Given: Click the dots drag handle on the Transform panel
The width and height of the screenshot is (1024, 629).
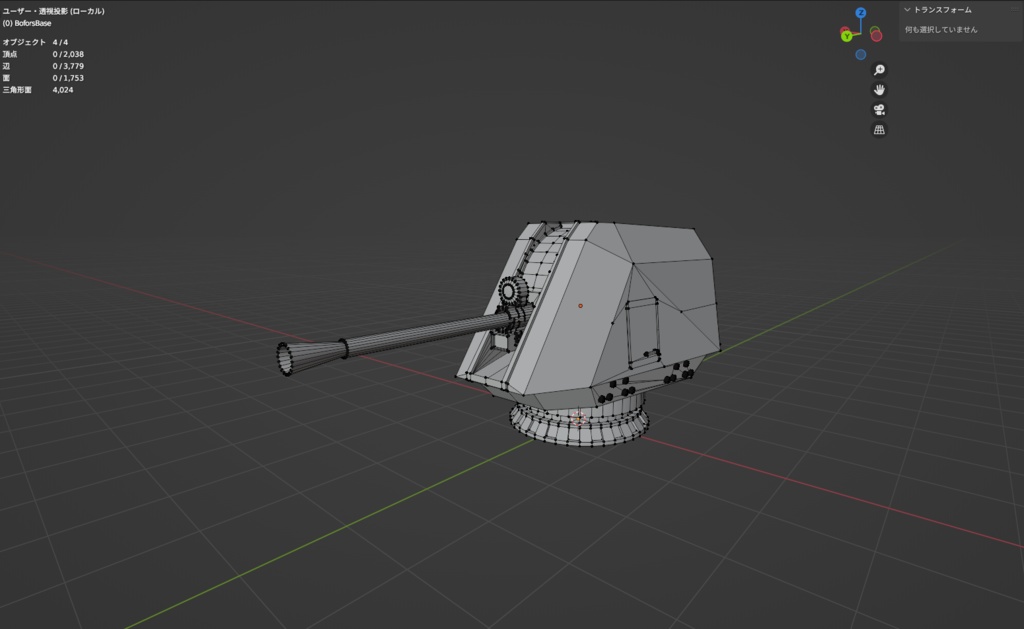Looking at the screenshot, I should point(1013,9).
